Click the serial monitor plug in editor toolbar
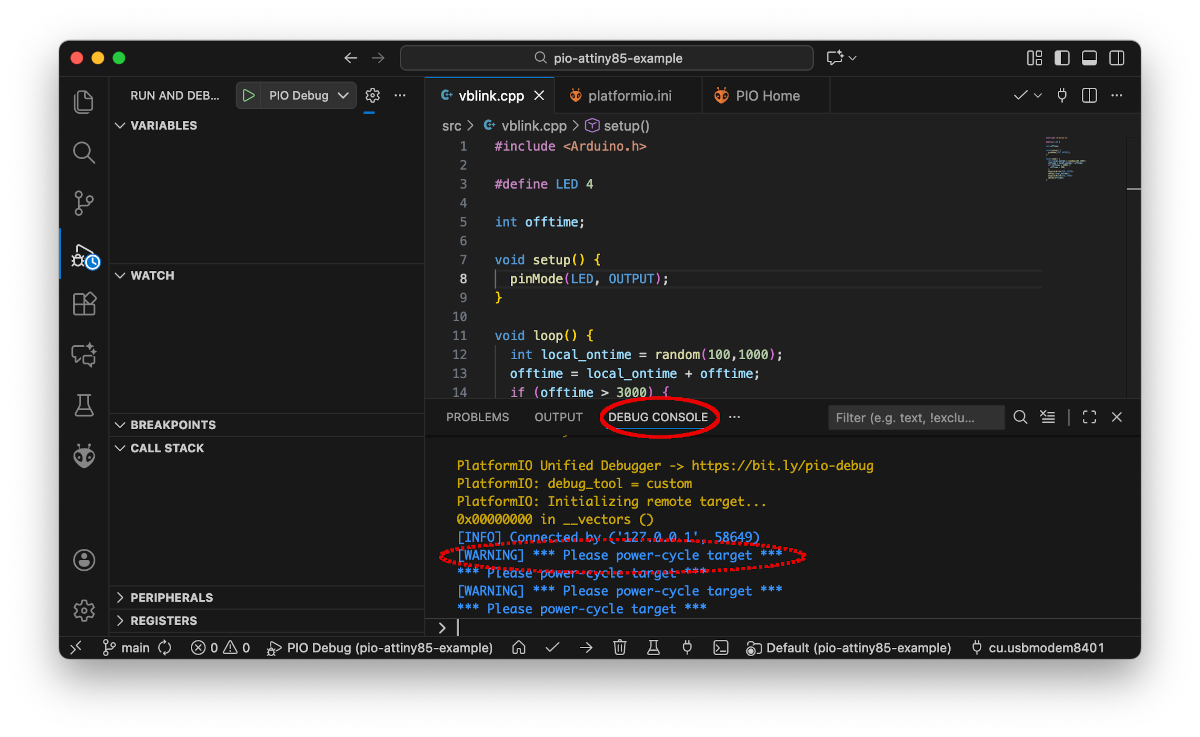The height and width of the screenshot is (737, 1200). (1062, 96)
